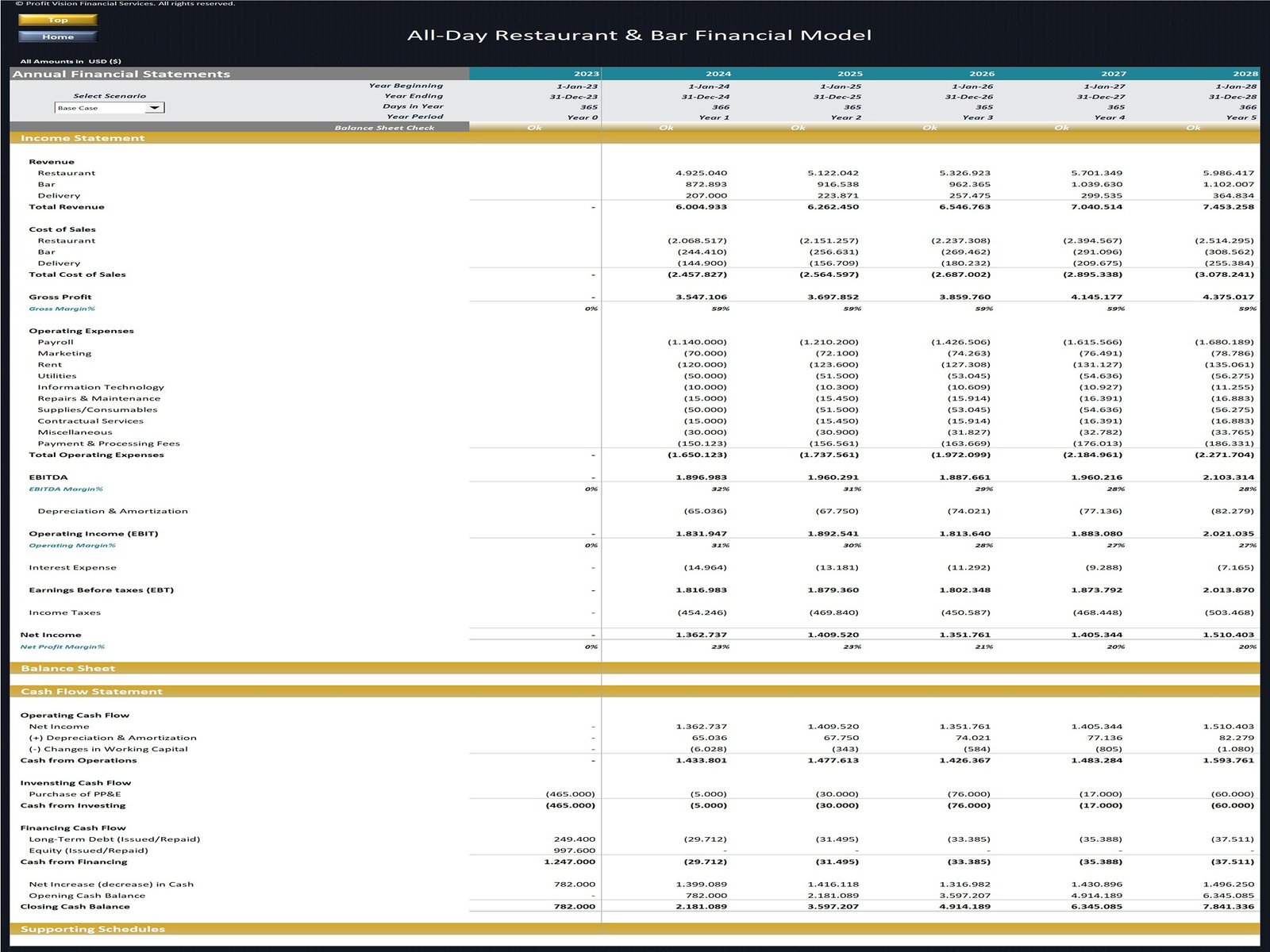Click the Balance Sheet Check Ok cell for 2024
The height and width of the screenshot is (952, 1270).
667,127
